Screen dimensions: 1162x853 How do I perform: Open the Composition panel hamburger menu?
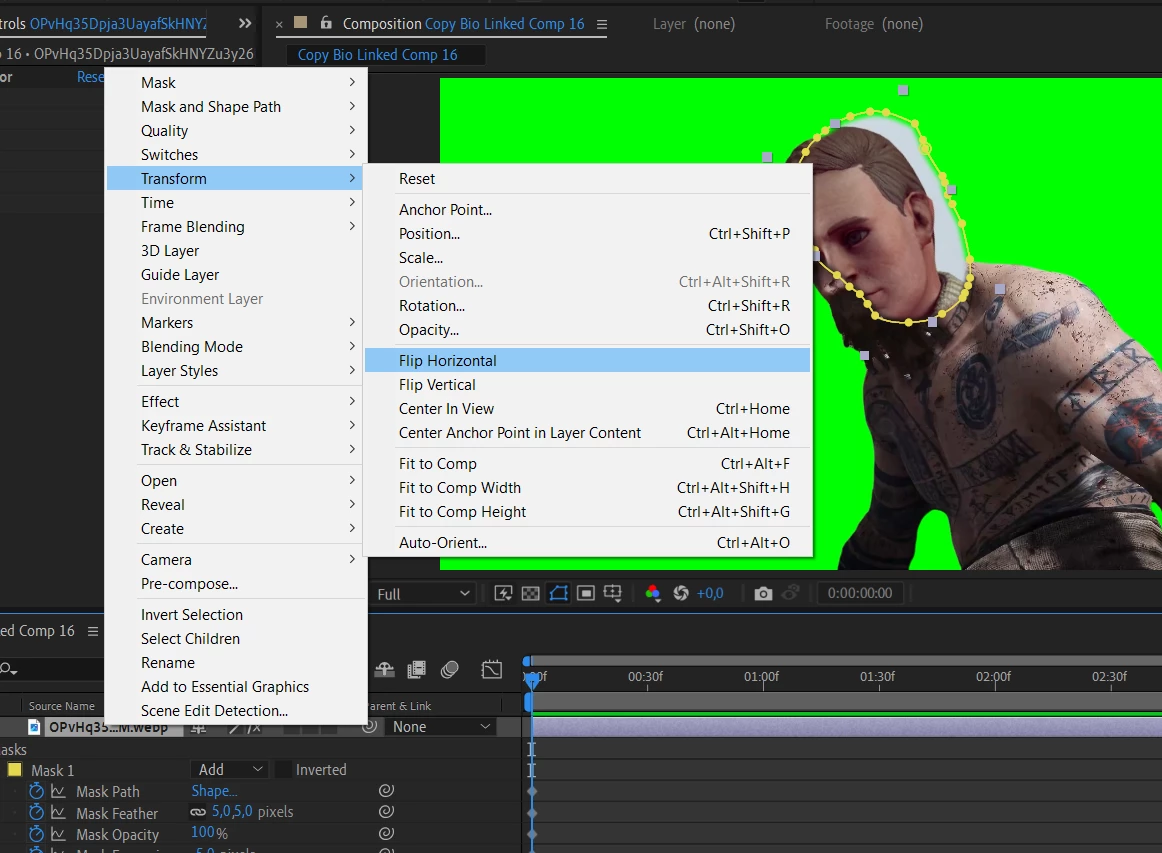602,24
